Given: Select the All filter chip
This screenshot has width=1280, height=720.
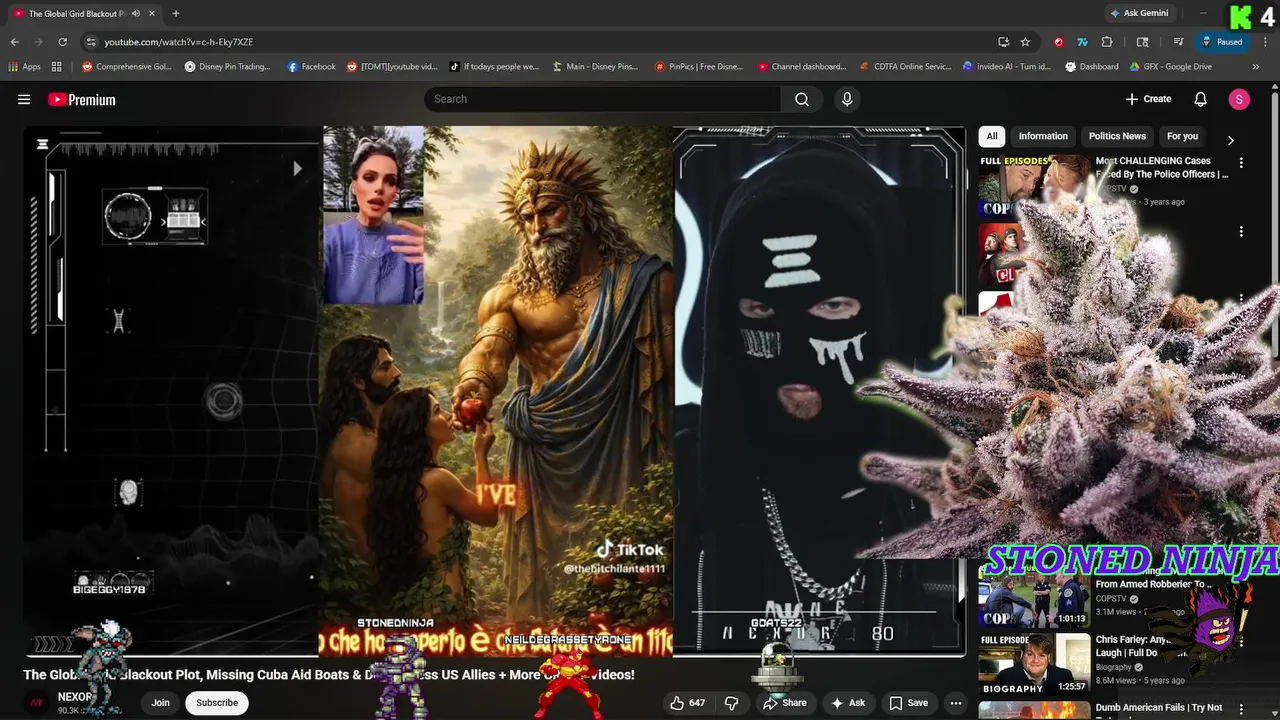Looking at the screenshot, I should pos(992,136).
